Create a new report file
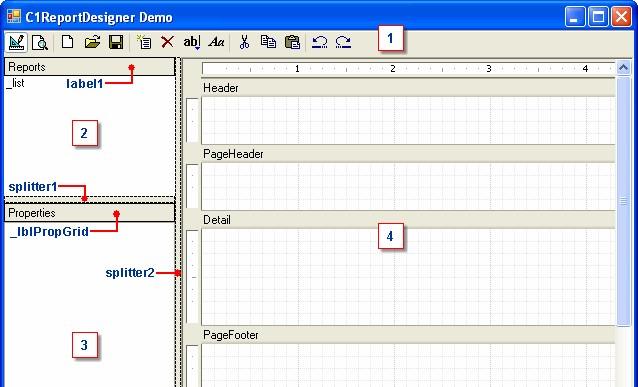The width and height of the screenshot is (638, 387). tap(68, 42)
